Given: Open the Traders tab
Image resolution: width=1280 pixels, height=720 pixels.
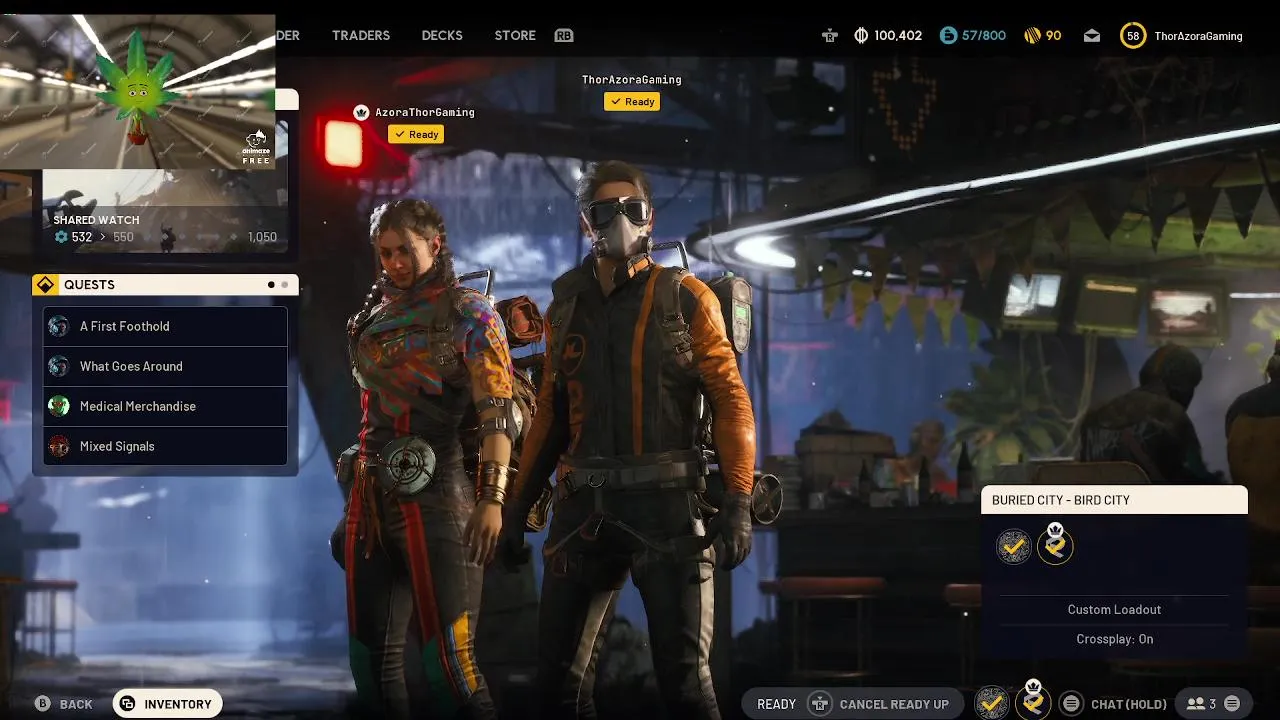Looking at the screenshot, I should tap(361, 35).
